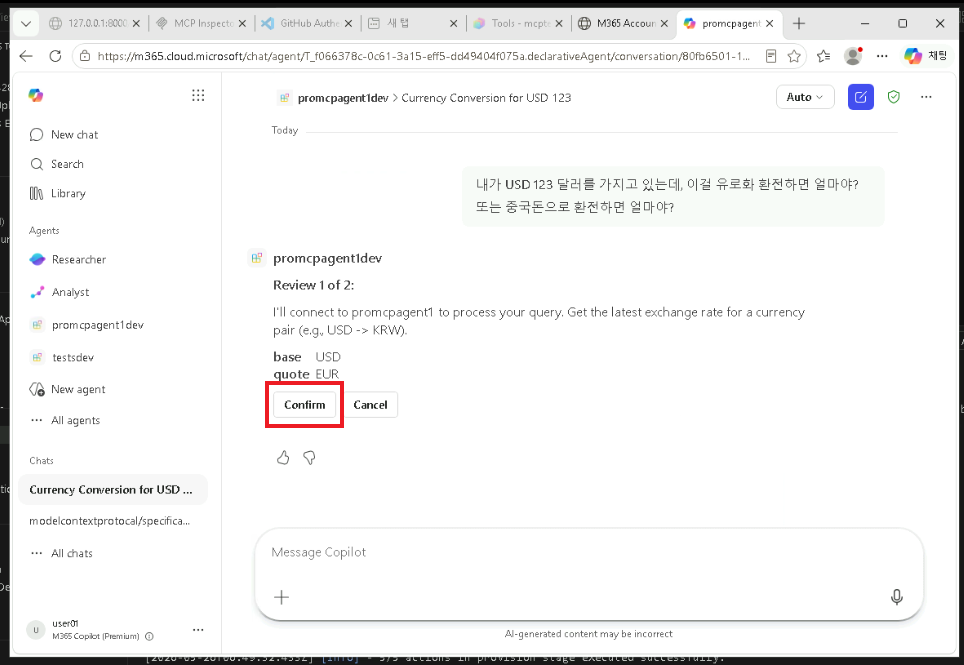Select the Analyst agent
Screen dimensions: 964x665
coord(60,292)
